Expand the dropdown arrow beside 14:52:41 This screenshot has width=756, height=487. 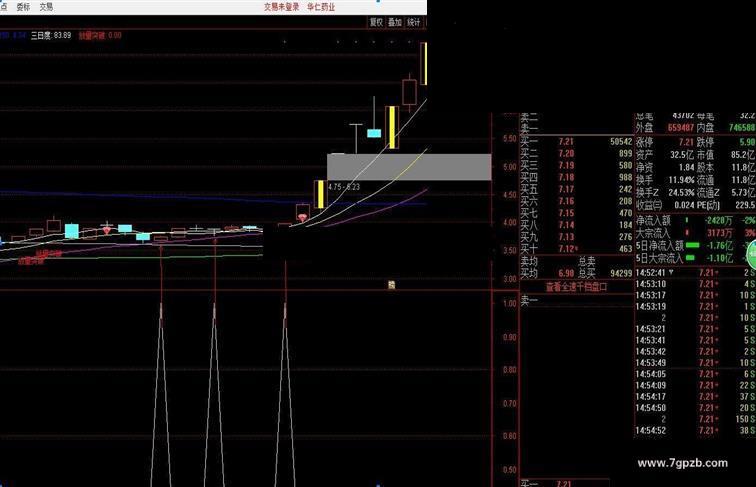coord(671,272)
